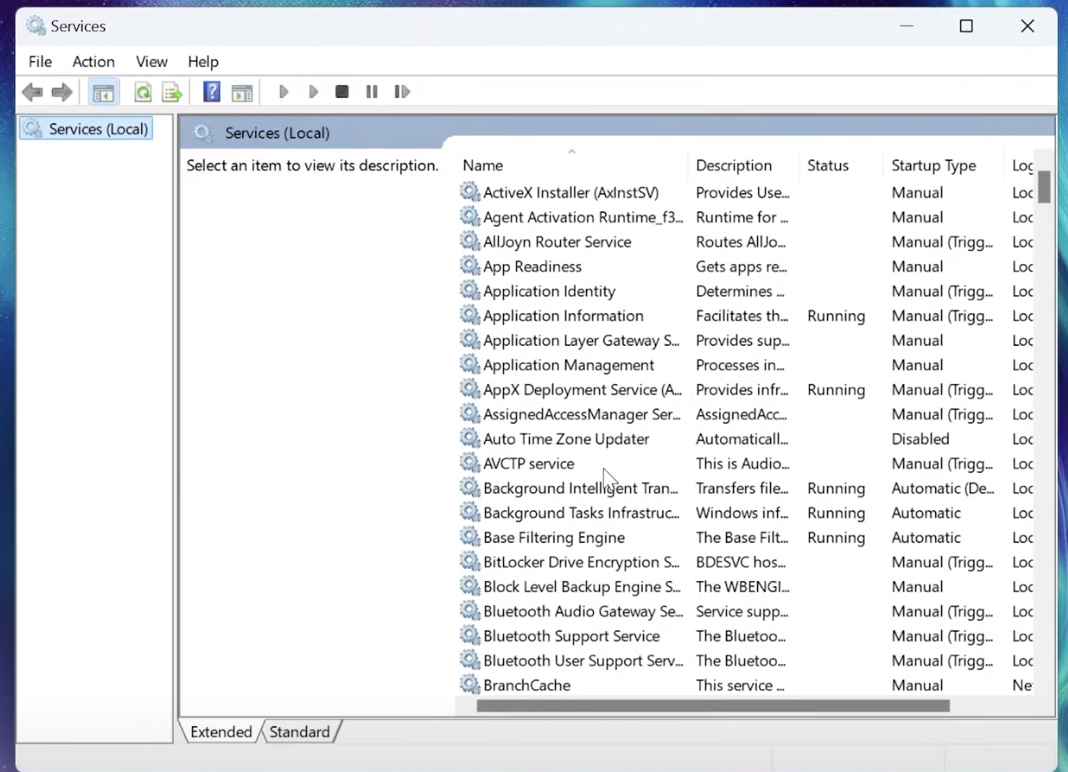
Task: Select Application Layer Gateway service row
Action: click(x=745, y=340)
